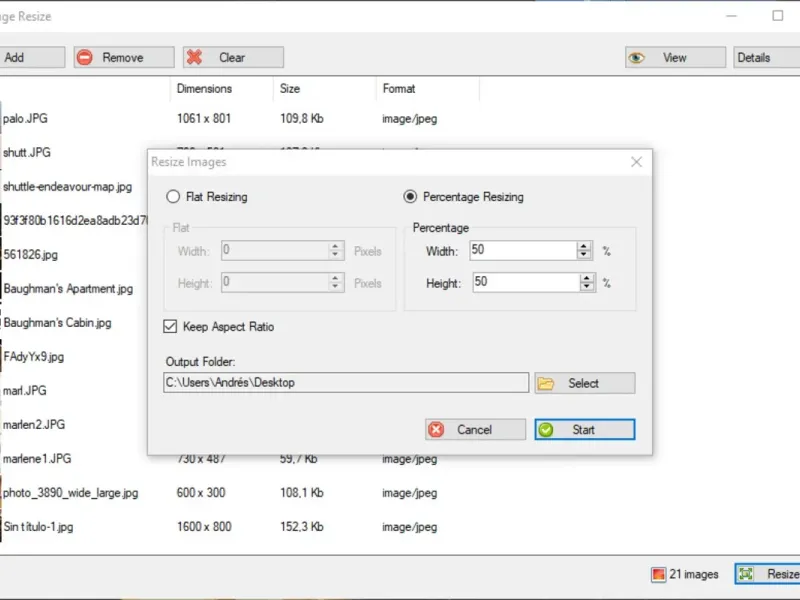Click the Percentage Height input field
This screenshot has width=800, height=600.
coord(526,282)
